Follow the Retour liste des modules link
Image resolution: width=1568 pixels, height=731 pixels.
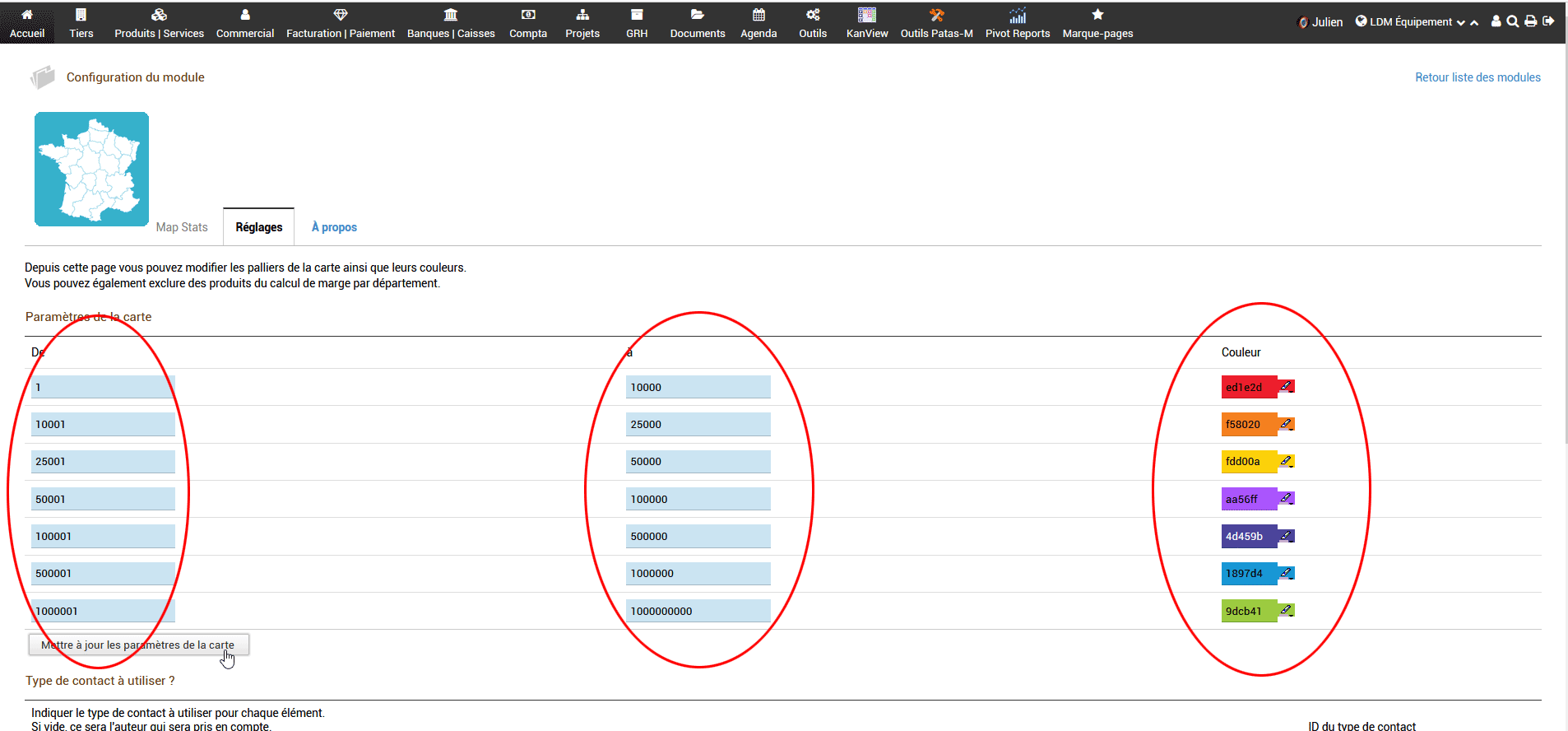(x=1478, y=77)
